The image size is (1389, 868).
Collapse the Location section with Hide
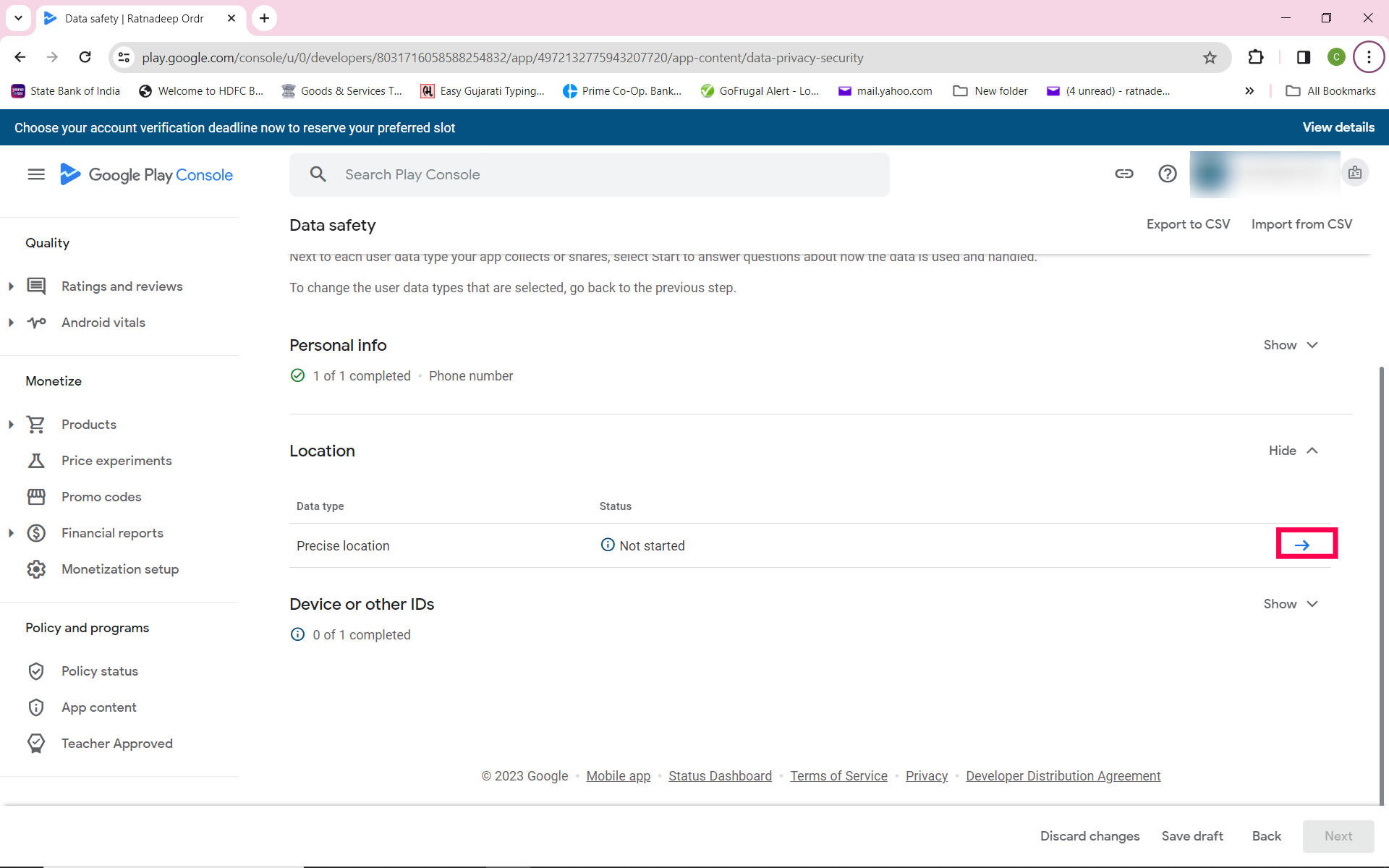click(x=1293, y=451)
